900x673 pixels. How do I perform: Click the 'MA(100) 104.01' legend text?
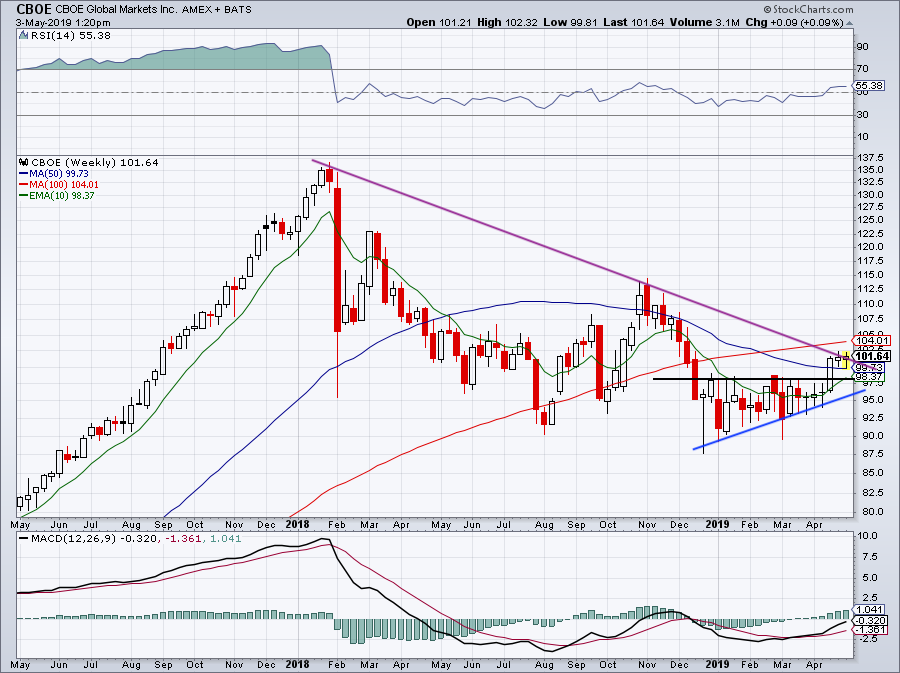(x=64, y=184)
